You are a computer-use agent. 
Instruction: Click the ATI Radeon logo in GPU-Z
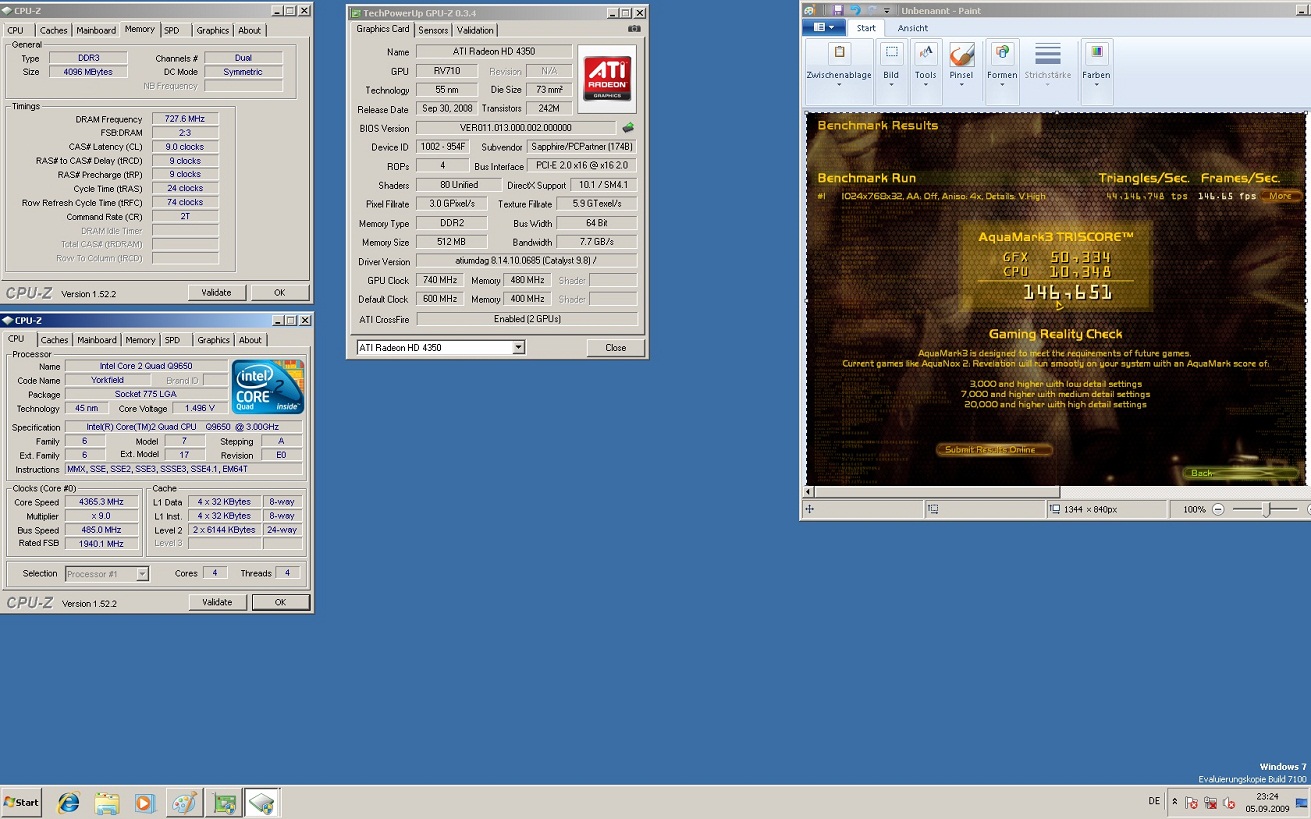pyautogui.click(x=607, y=79)
